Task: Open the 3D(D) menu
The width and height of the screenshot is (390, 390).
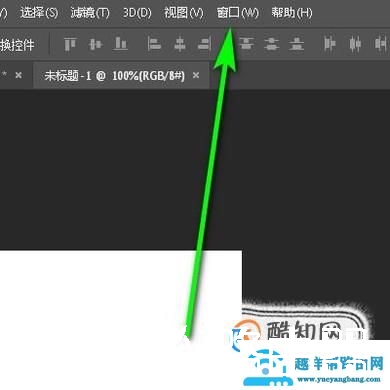Action: 137,13
